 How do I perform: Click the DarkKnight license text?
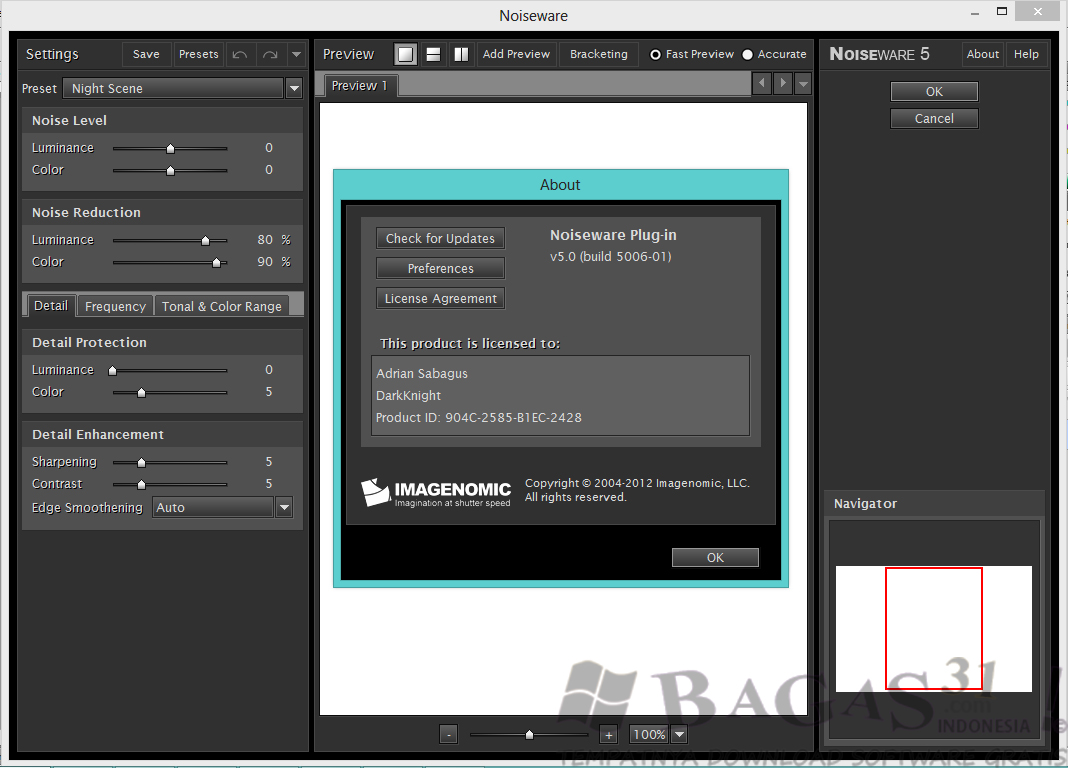(408, 396)
